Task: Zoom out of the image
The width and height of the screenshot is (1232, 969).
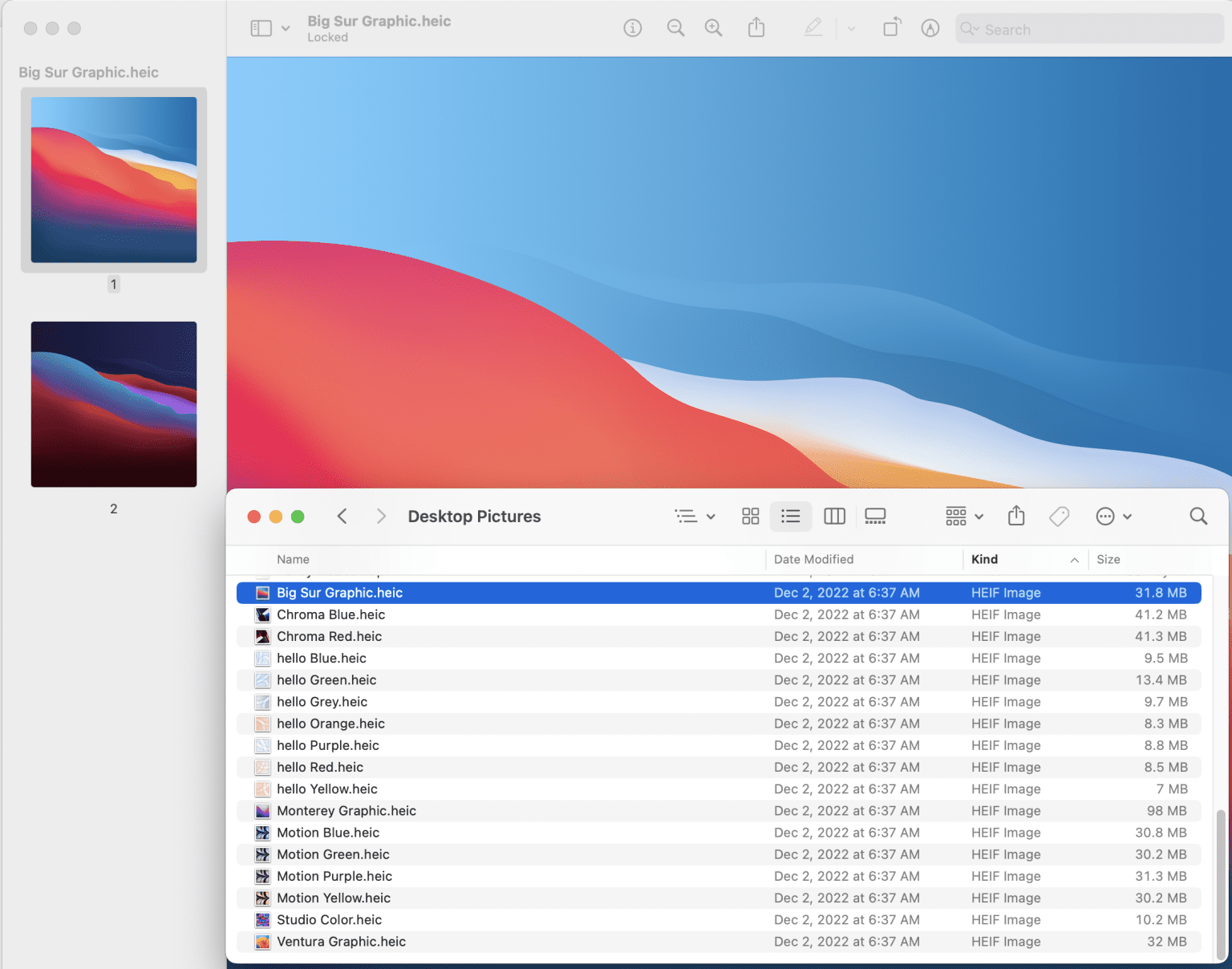Action: [x=675, y=28]
